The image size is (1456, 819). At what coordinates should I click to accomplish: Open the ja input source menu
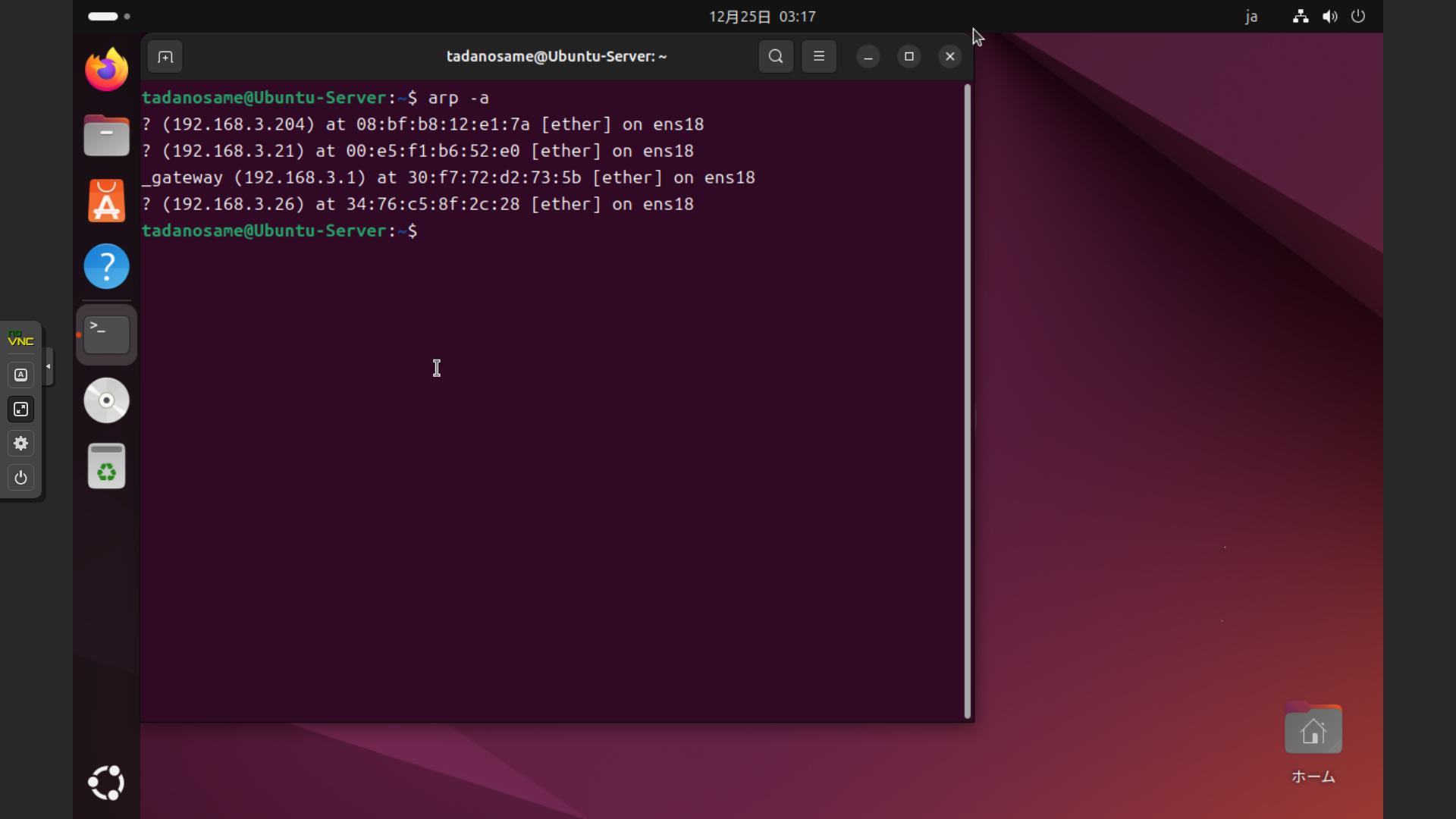pyautogui.click(x=1251, y=17)
